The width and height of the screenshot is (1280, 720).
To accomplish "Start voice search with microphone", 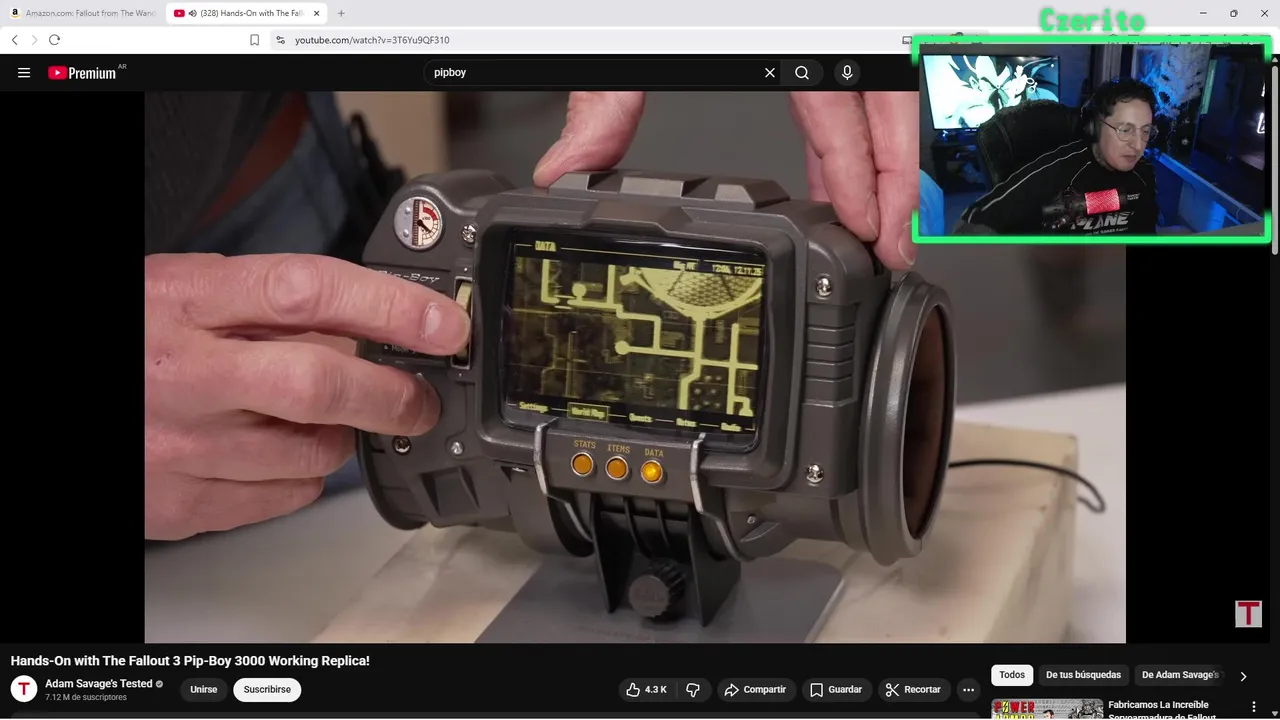I will (847, 73).
